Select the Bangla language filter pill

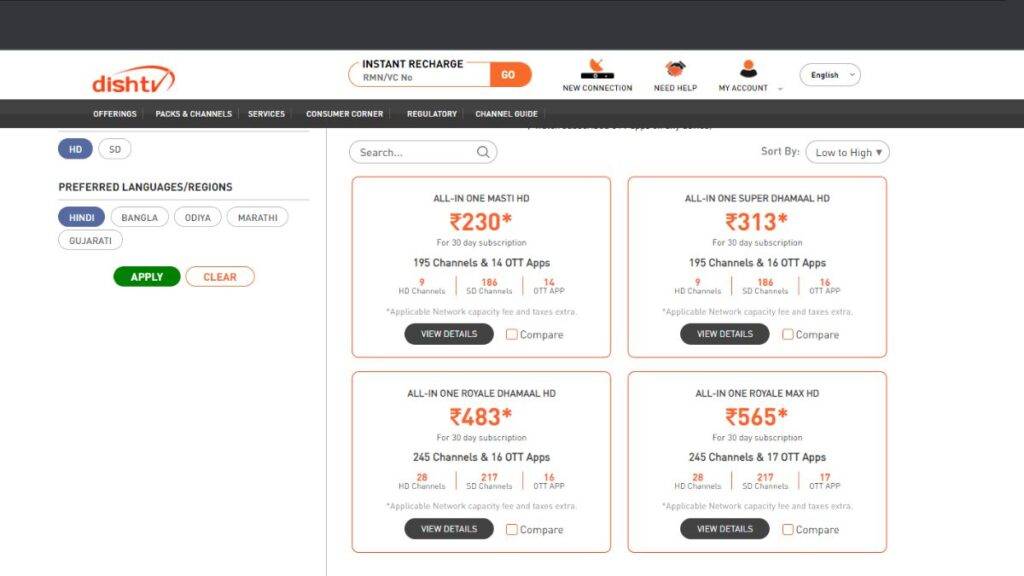point(139,217)
